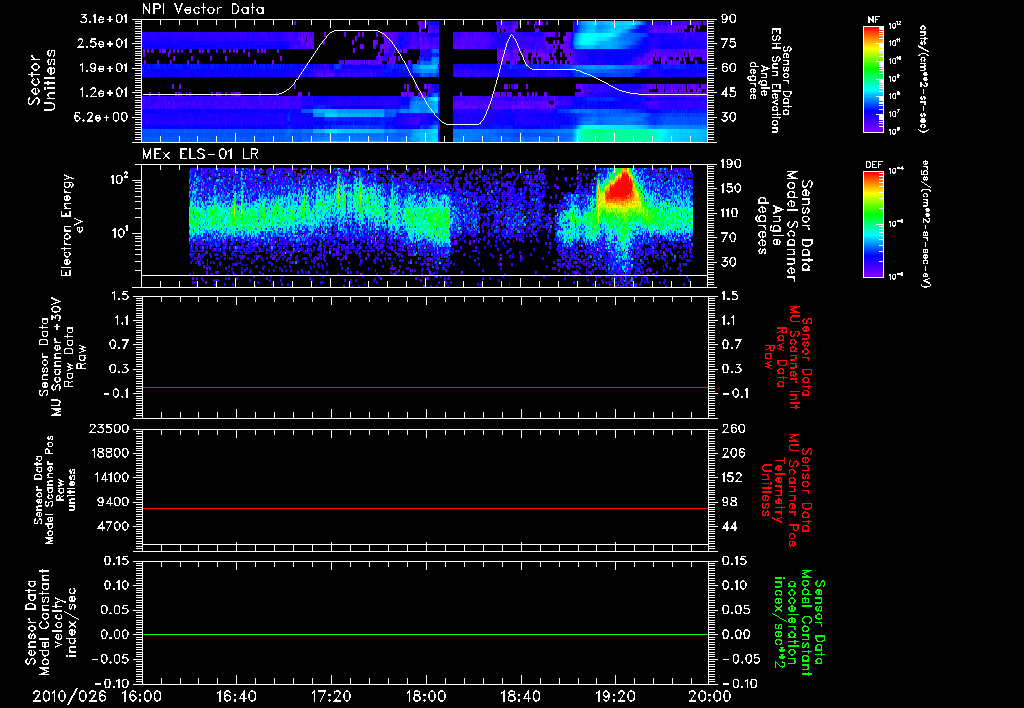The image size is (1024, 708).
Task: Click the "1.9e+01" sector tick label
Action: click(105, 68)
